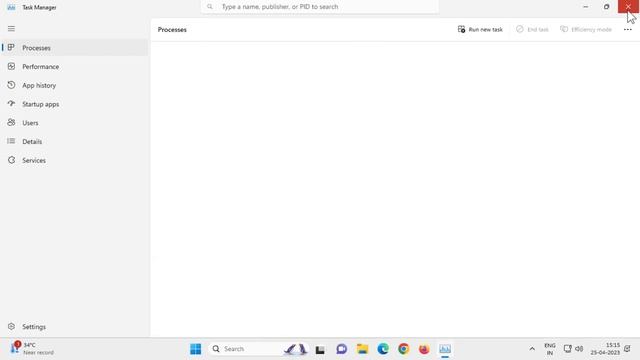The image size is (640, 360).
Task: Click the End task button
Action: 532,29
